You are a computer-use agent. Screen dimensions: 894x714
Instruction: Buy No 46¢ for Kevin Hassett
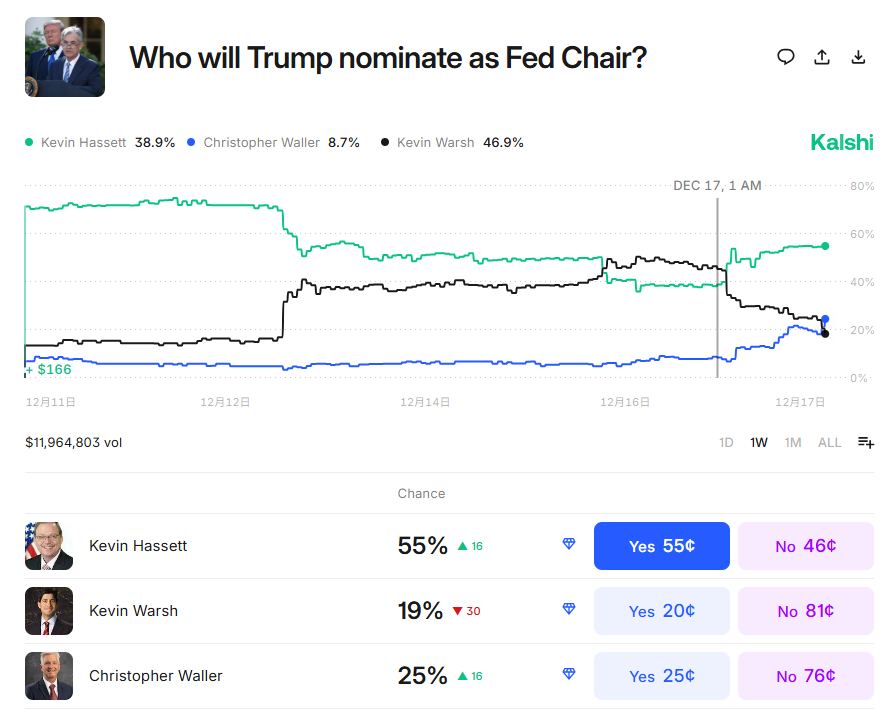[805, 546]
